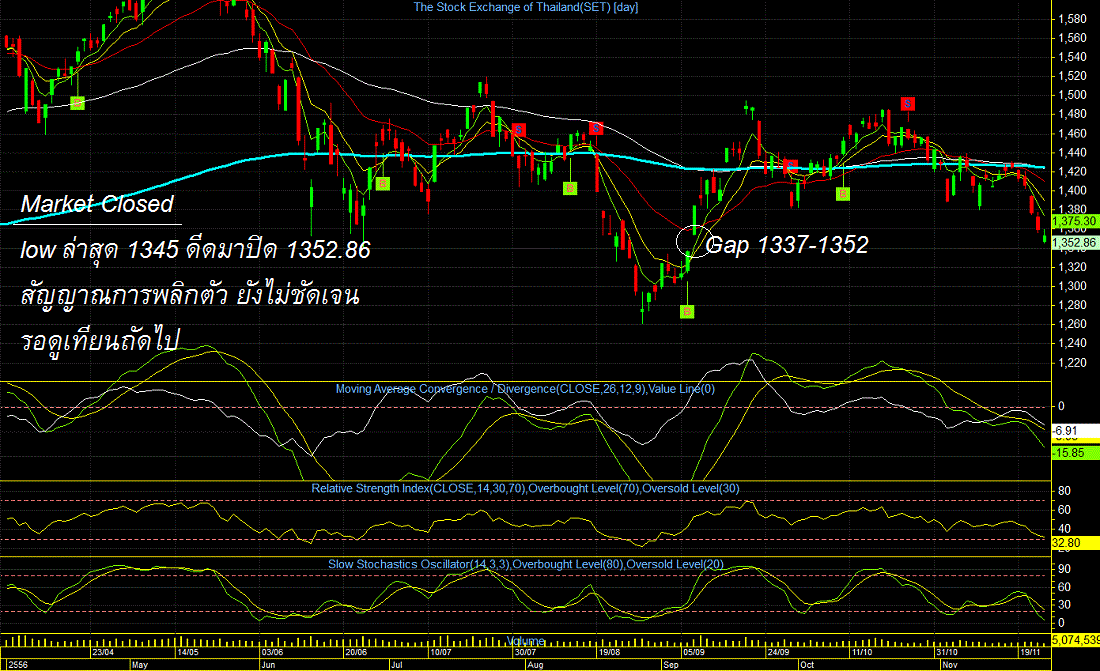
Task: Click the 1,440 price axis label
Action: tap(1072, 152)
